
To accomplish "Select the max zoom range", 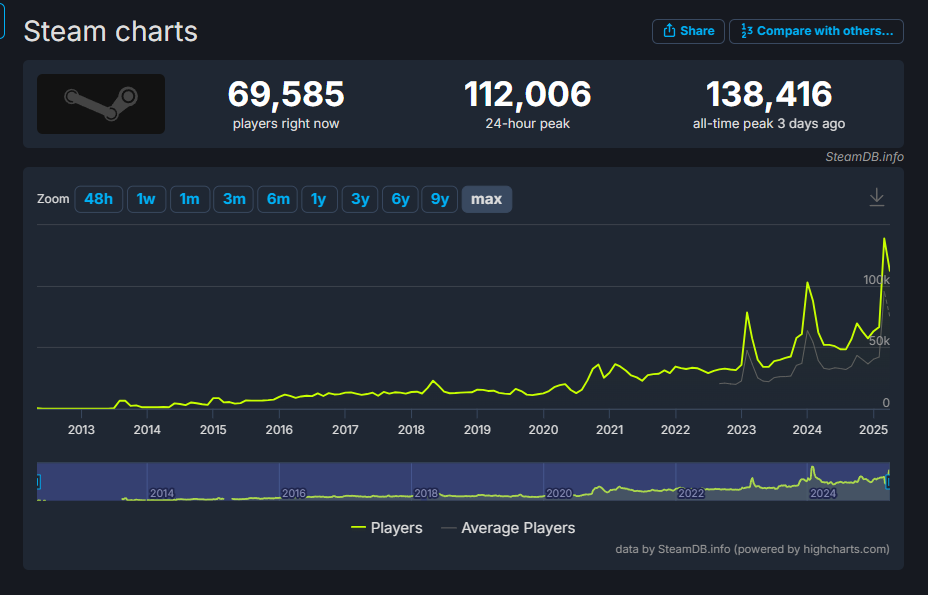I will click(486, 199).
